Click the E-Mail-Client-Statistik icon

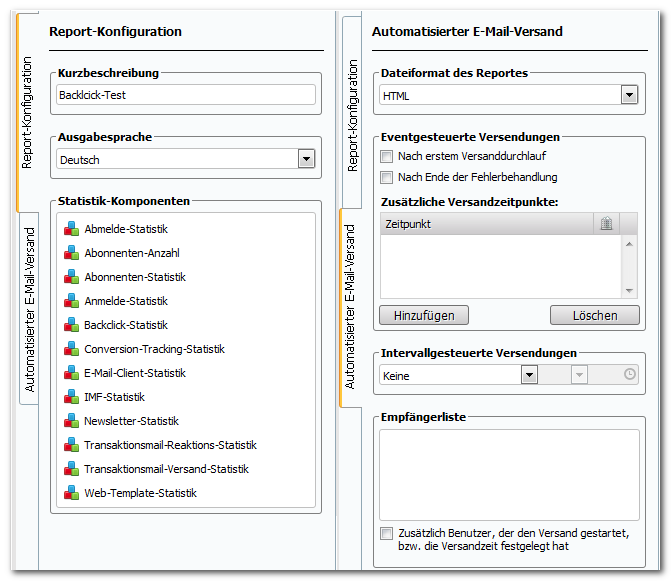71,373
